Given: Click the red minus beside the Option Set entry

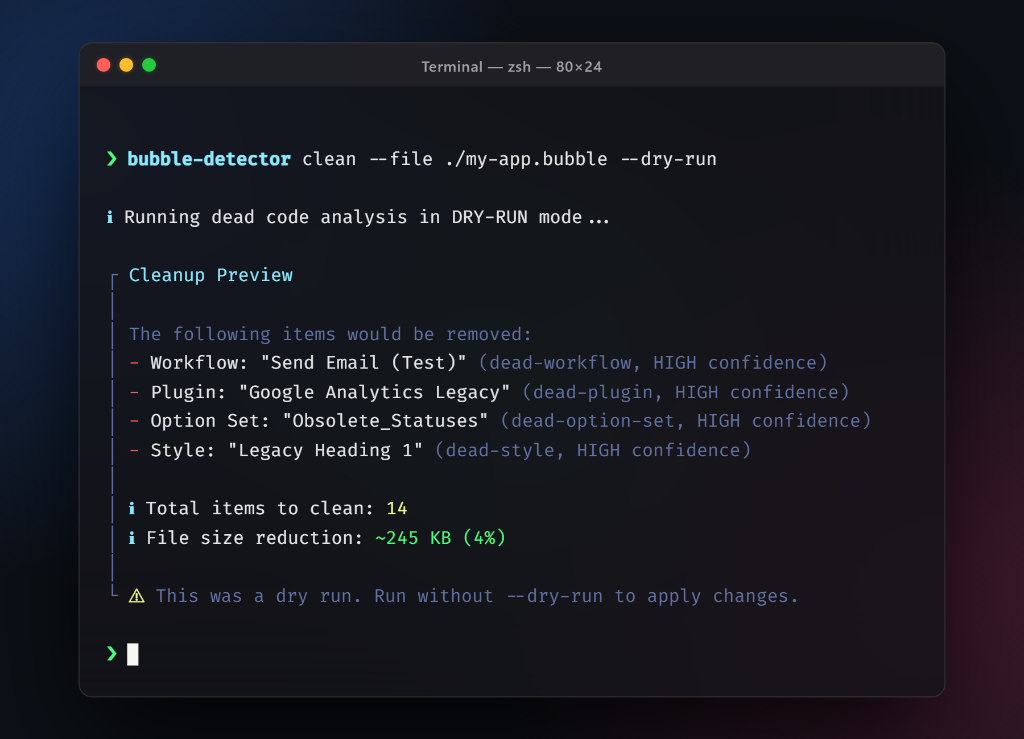Looking at the screenshot, I should point(134,421).
